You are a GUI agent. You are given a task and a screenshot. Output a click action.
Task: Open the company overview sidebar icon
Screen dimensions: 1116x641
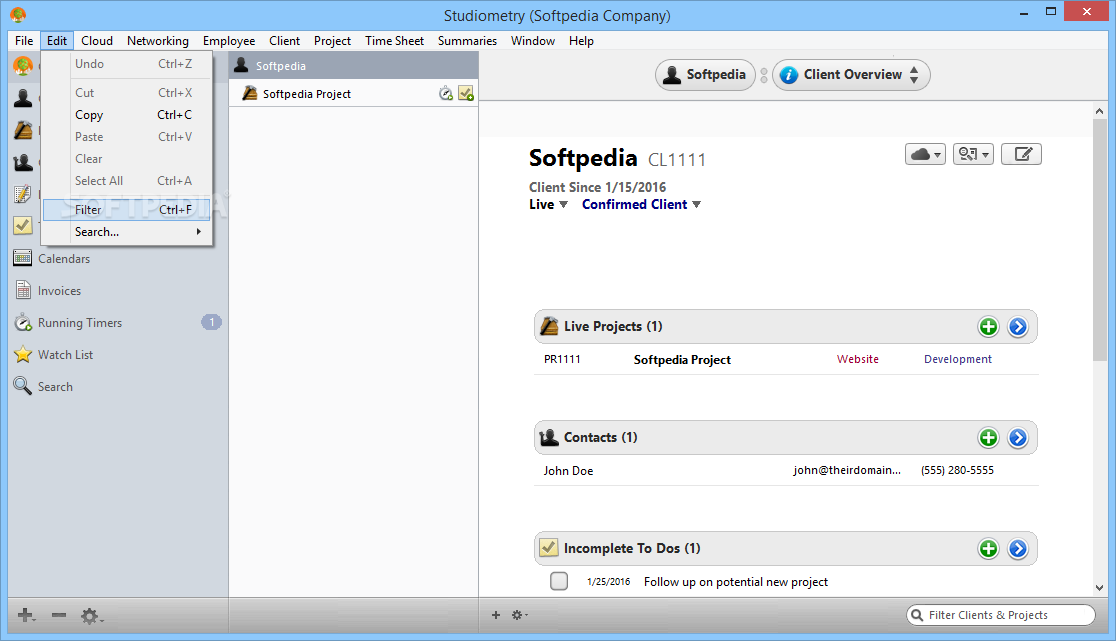pos(23,66)
